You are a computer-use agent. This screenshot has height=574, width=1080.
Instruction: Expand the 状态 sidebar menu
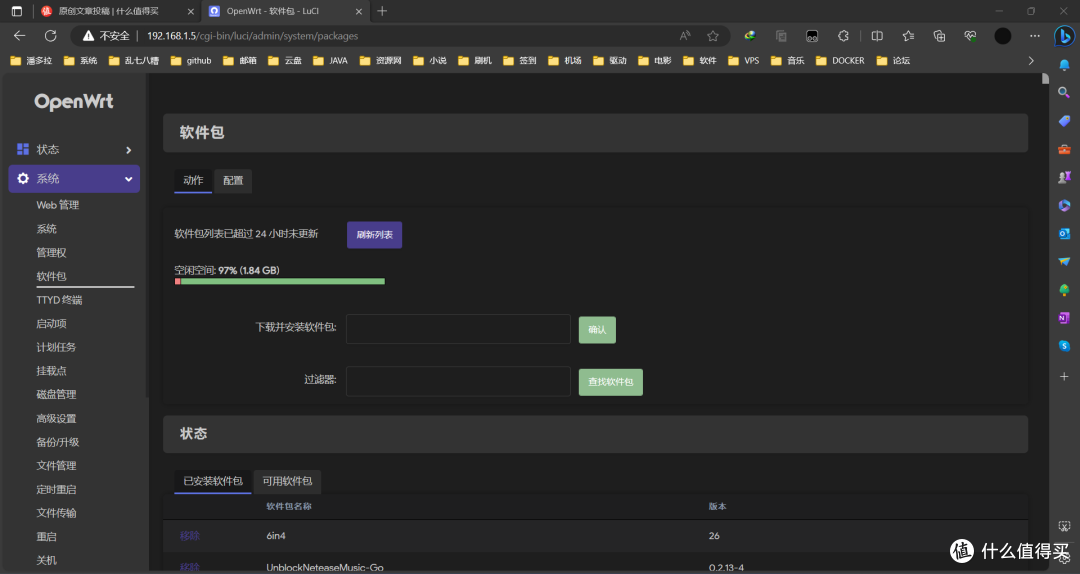[x=74, y=150]
